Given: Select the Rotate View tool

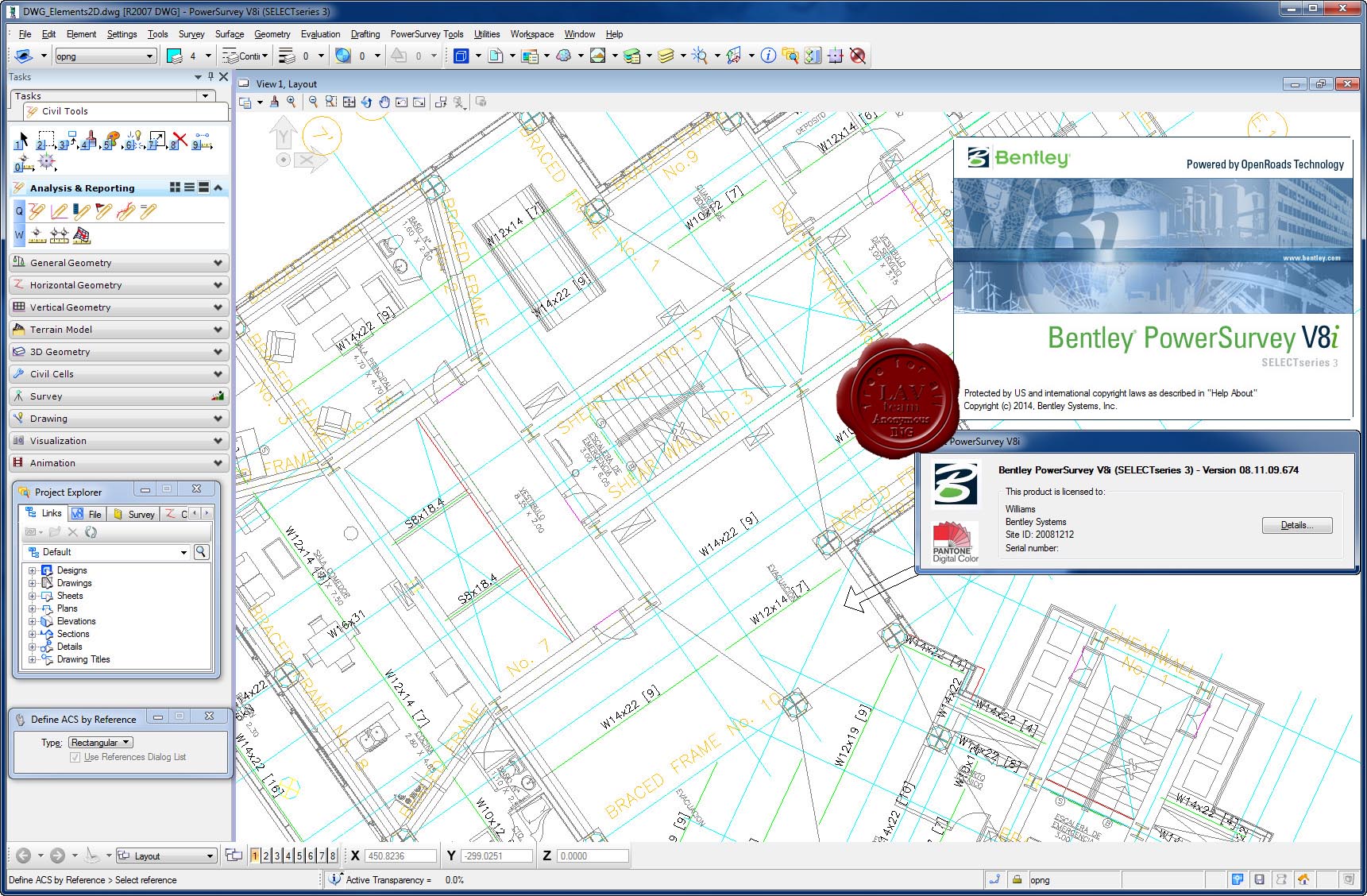Looking at the screenshot, I should (x=366, y=102).
